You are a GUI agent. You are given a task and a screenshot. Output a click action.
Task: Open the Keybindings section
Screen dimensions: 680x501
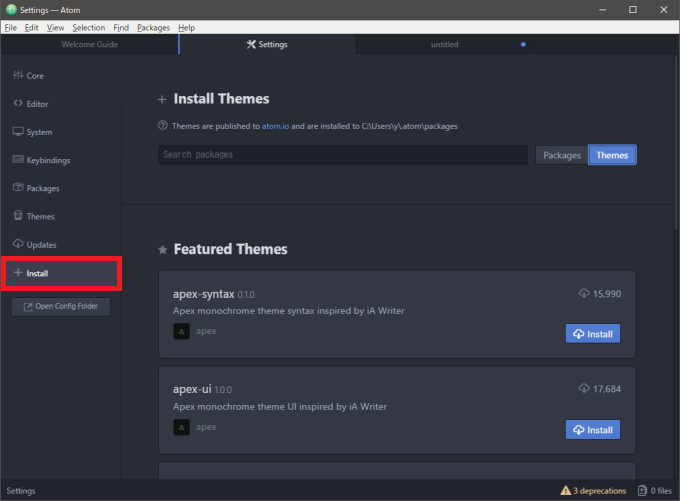(x=61, y=160)
